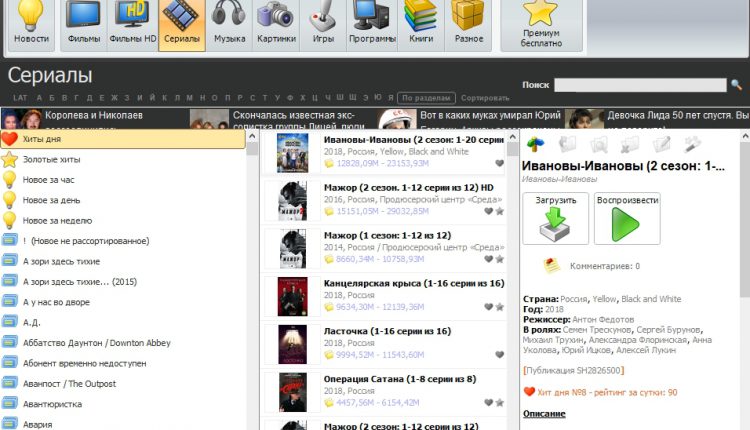Click the up arrow of the results list scrollbar
The image size is (750, 430).
(512, 136)
